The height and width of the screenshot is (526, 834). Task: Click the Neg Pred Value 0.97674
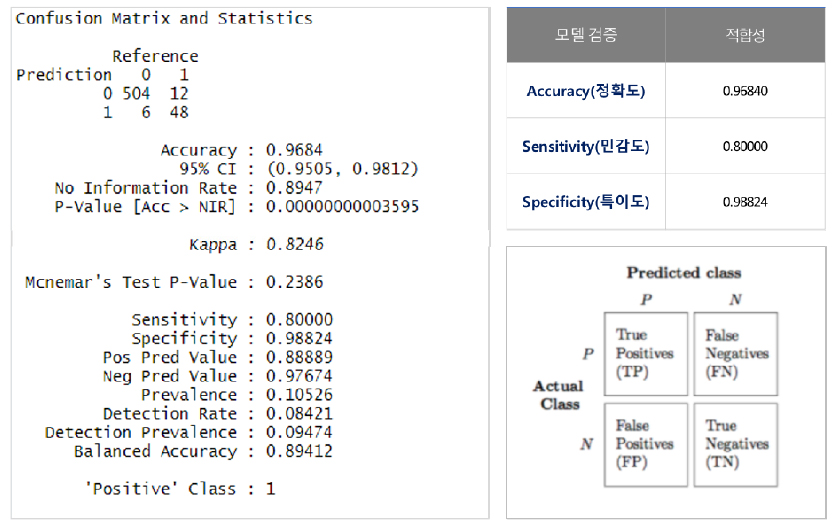(299, 376)
